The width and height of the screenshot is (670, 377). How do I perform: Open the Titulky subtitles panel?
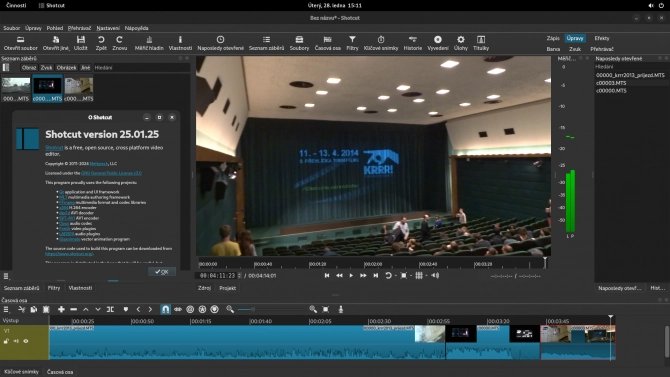pos(481,43)
